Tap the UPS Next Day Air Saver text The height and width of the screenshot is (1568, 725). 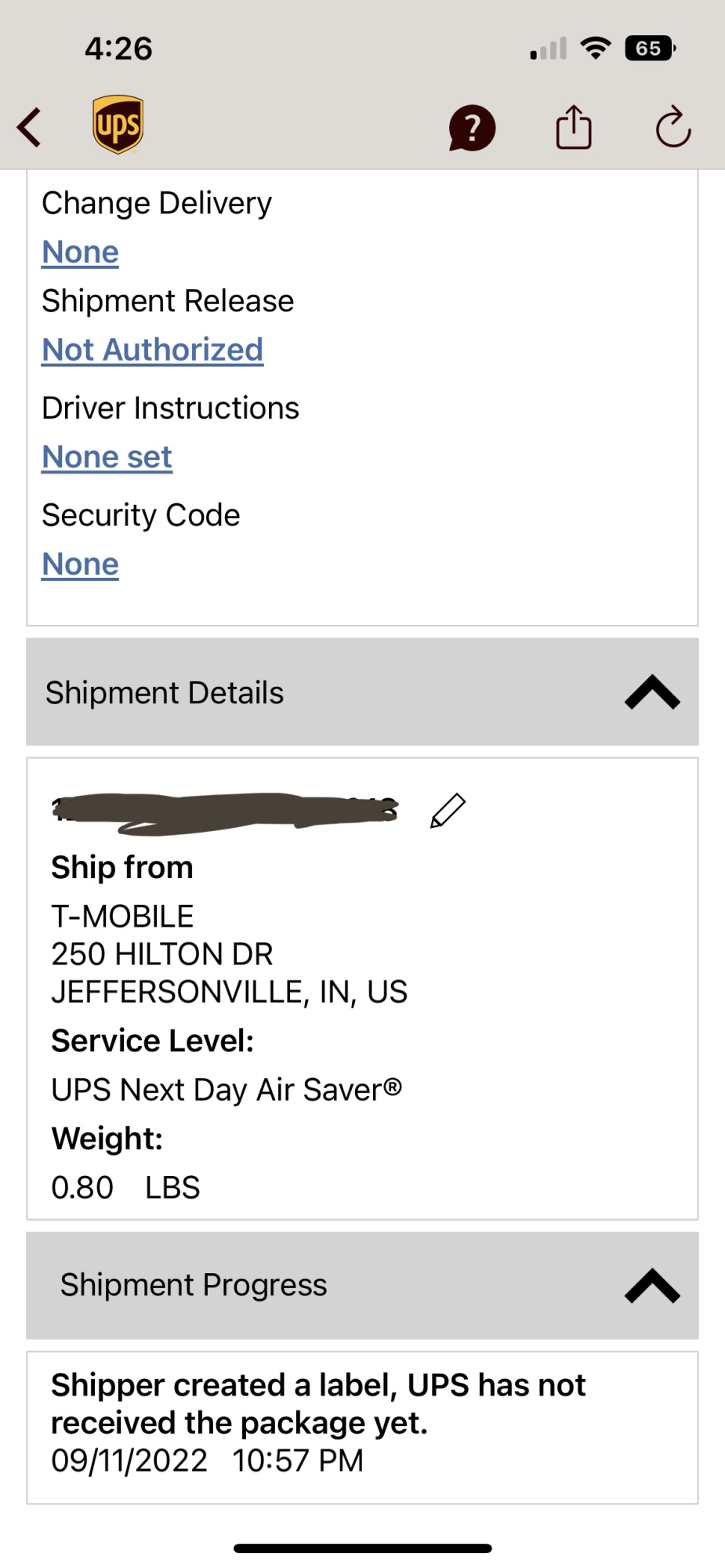(x=227, y=1090)
